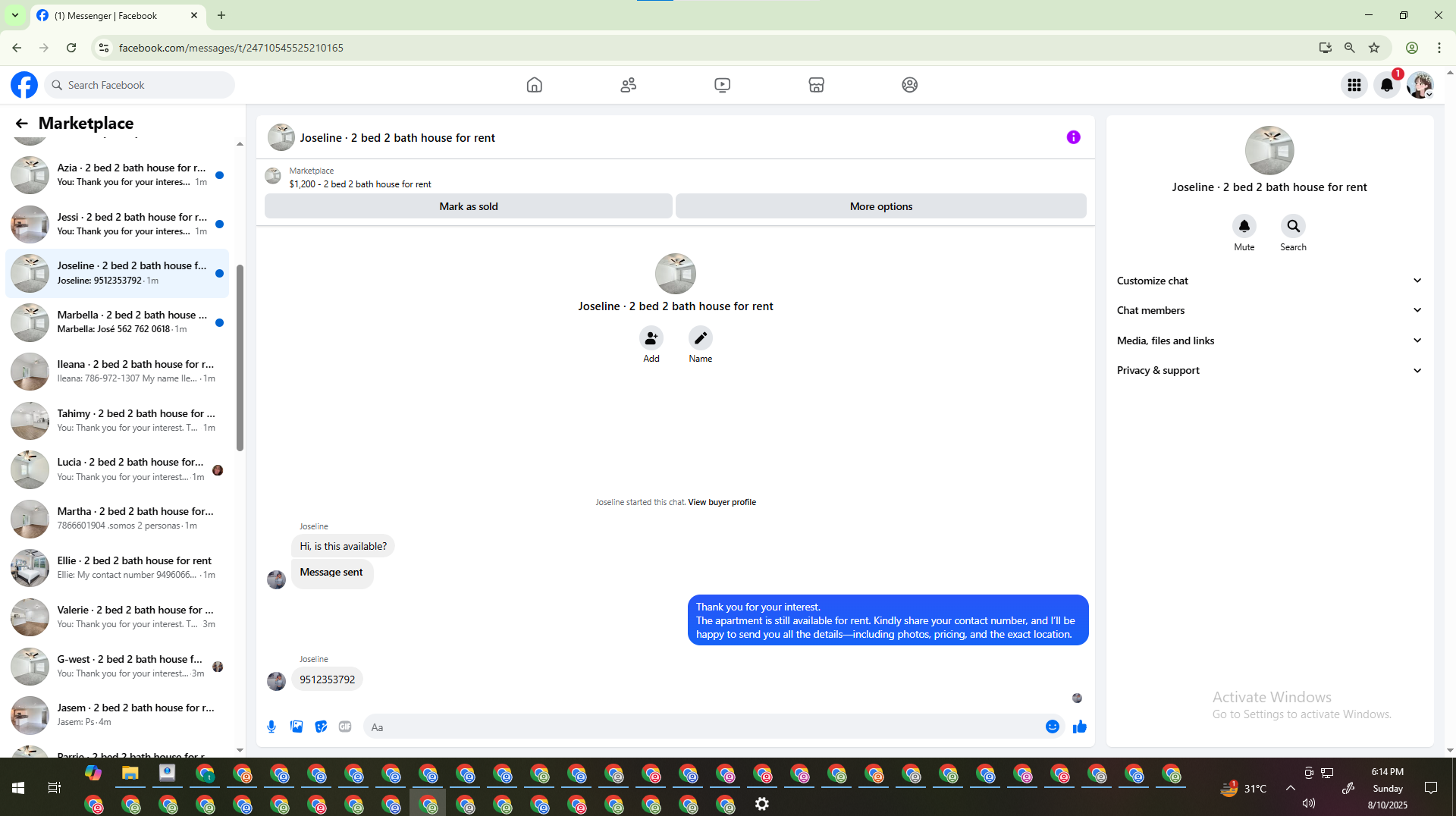Search in conversation magnifier icon
Screen dimensions: 1456x816
[x=1294, y=226]
